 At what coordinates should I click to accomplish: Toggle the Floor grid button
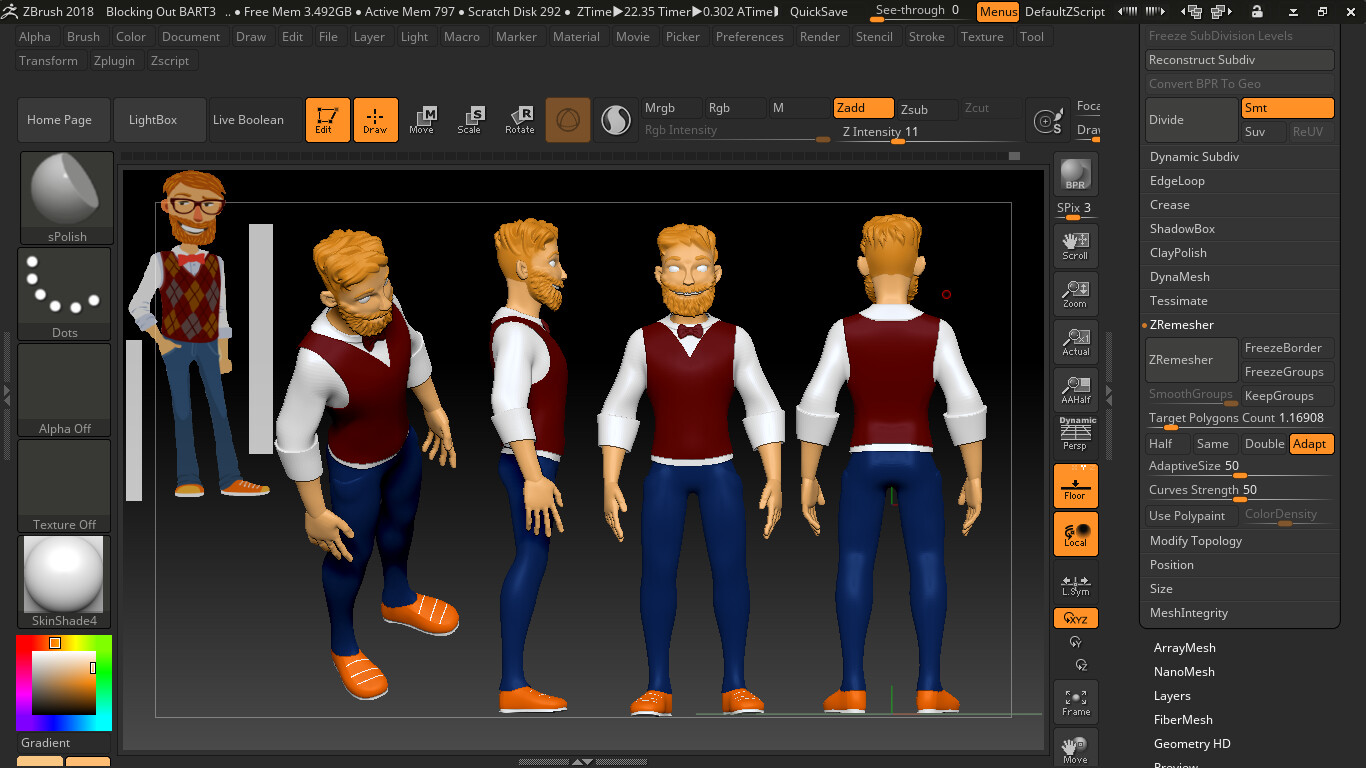coord(1076,486)
